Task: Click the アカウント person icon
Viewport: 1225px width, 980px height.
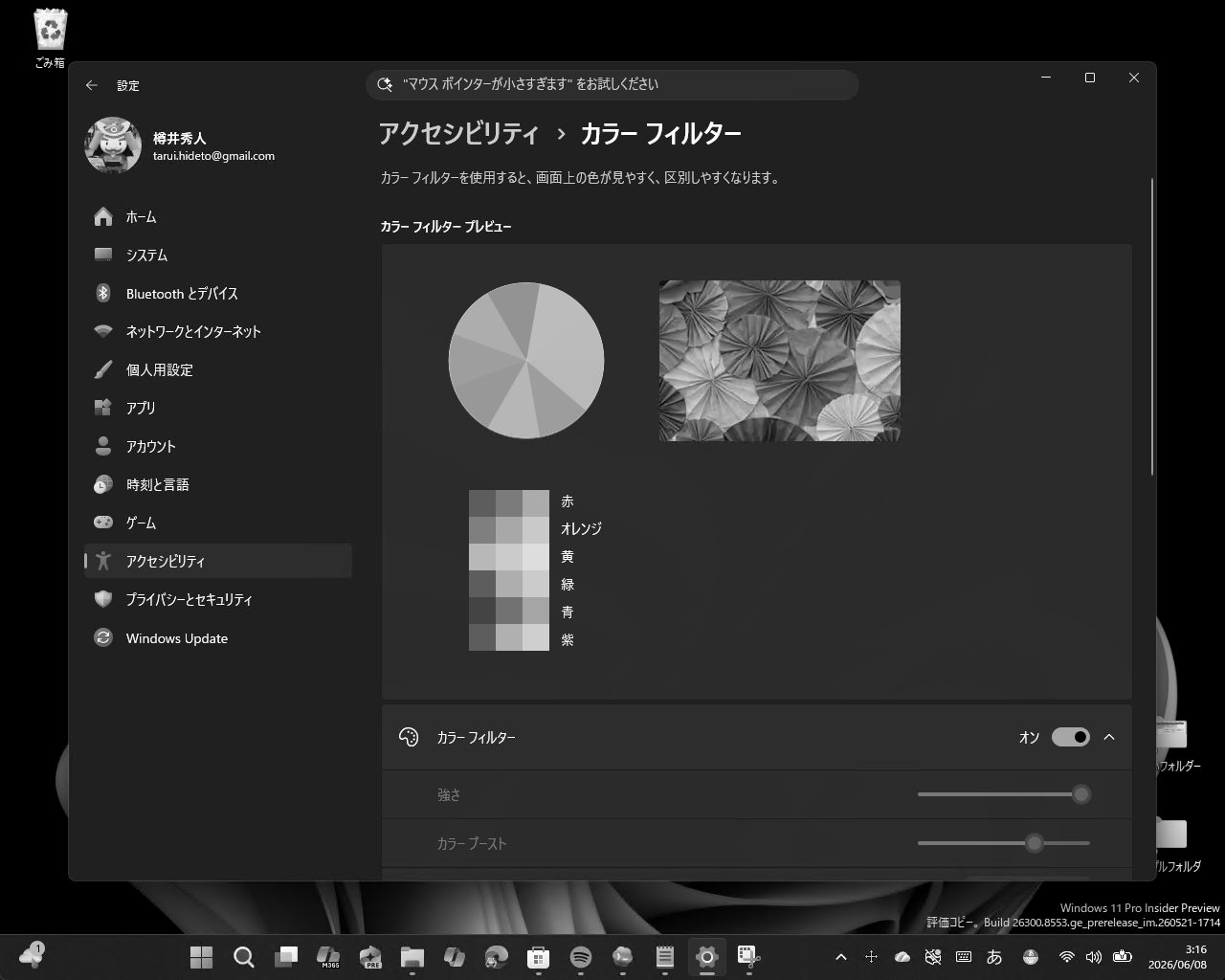Action: (103, 446)
